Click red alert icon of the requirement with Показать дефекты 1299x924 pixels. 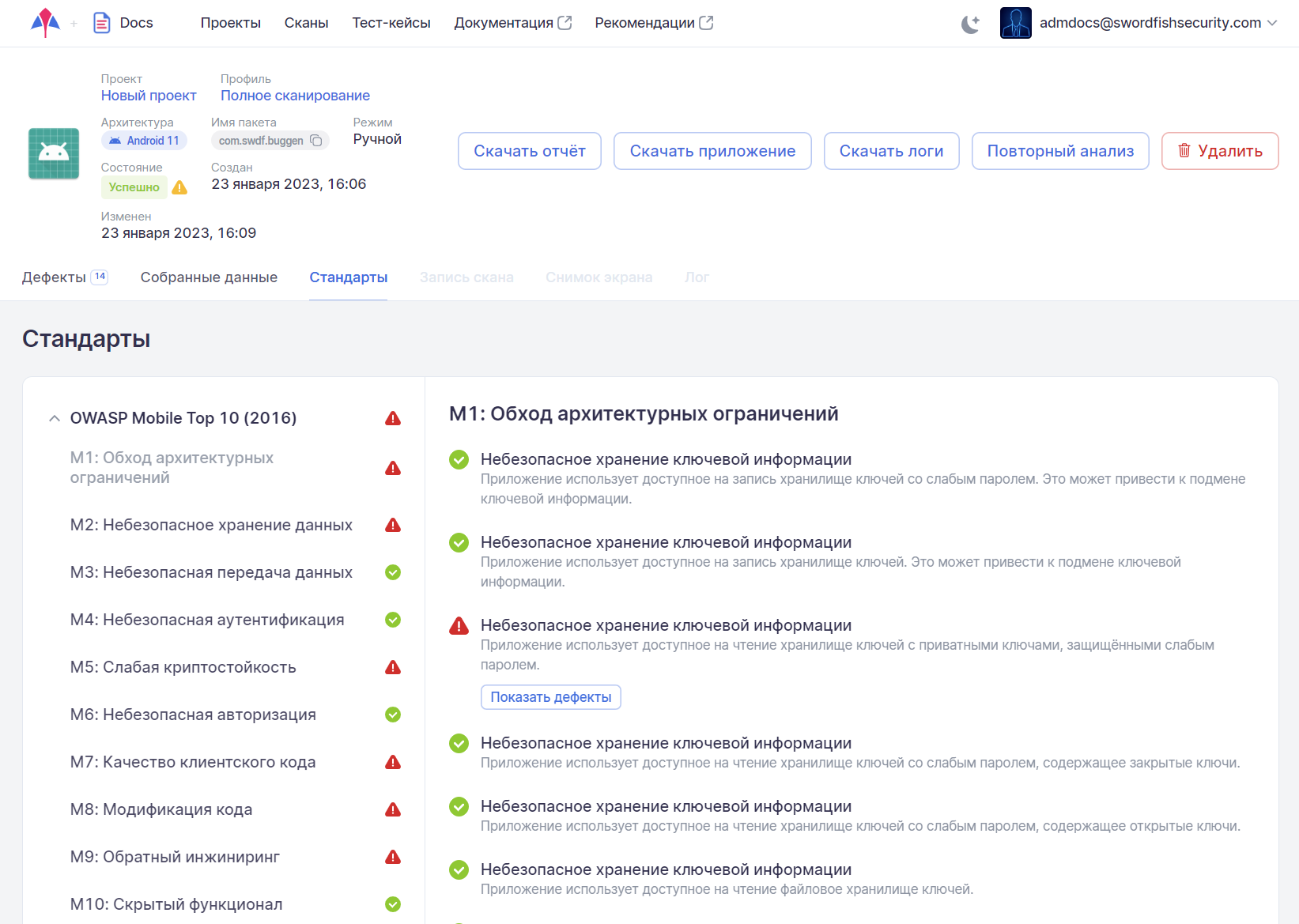pyautogui.click(x=459, y=626)
